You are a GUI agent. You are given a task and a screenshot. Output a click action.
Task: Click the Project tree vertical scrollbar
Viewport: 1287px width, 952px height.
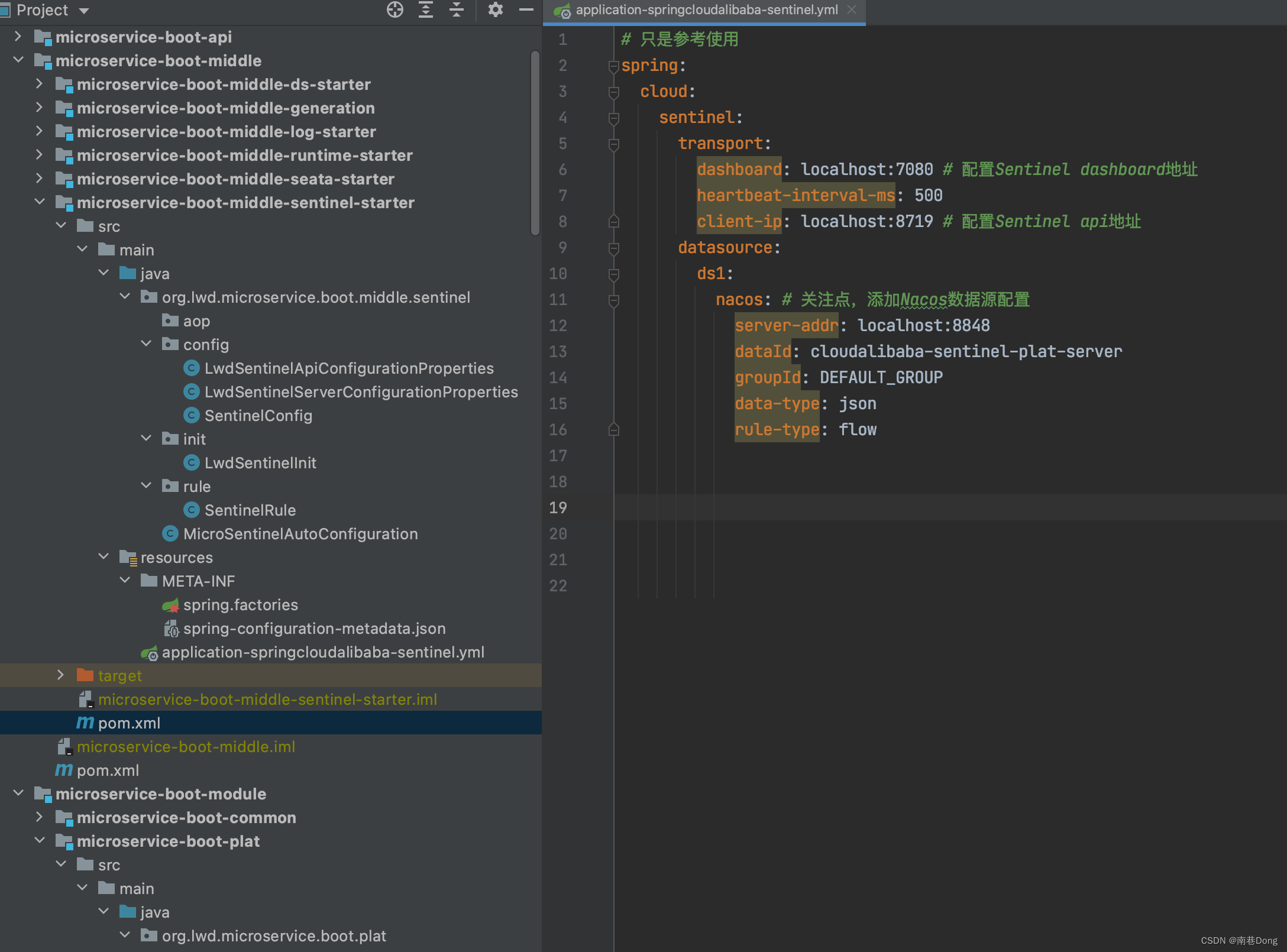[535, 143]
